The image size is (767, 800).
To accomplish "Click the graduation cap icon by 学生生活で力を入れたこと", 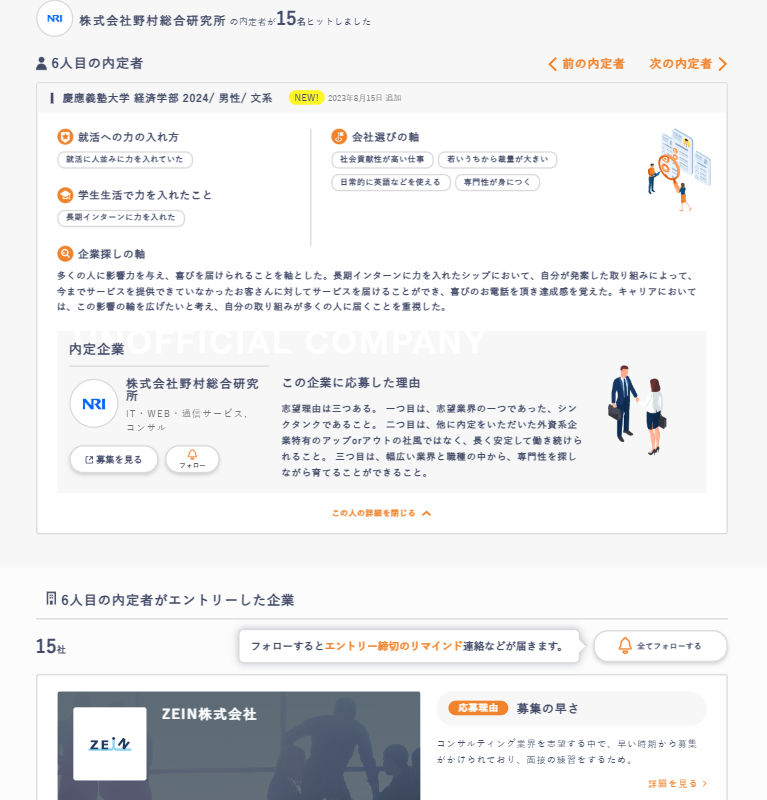I will [65, 195].
